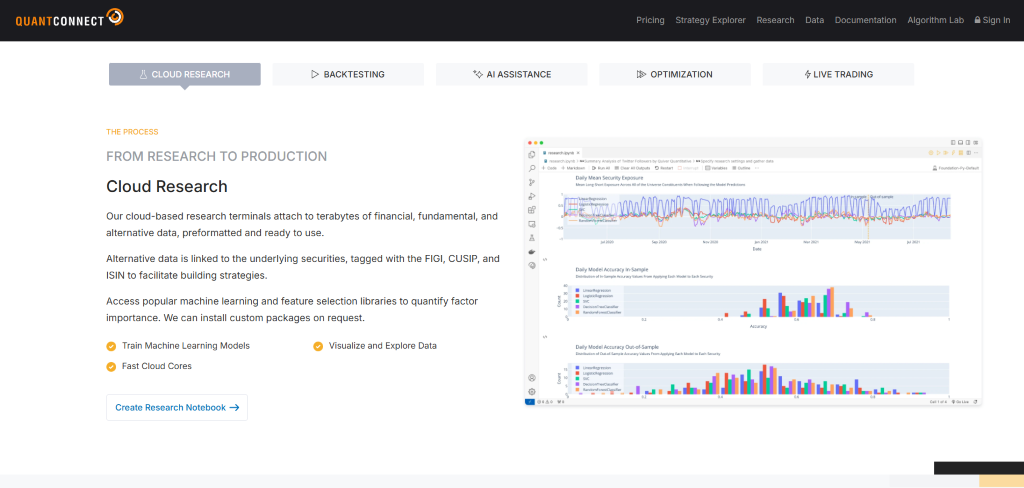Image resolution: width=1024 pixels, height=488 pixels.
Task: Click 'Run All' in the notebook toolbar
Action: 601,168
